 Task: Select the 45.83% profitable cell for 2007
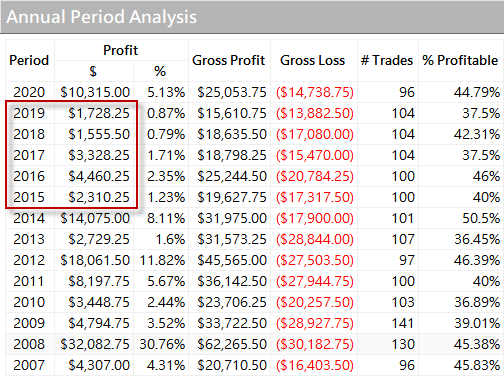click(x=477, y=365)
